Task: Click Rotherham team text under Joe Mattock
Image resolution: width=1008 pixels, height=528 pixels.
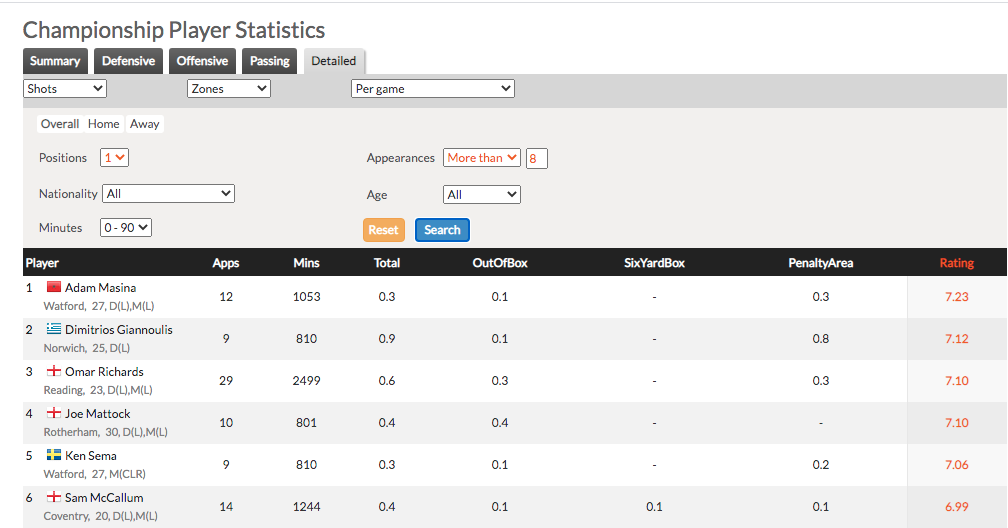Action: (71, 432)
